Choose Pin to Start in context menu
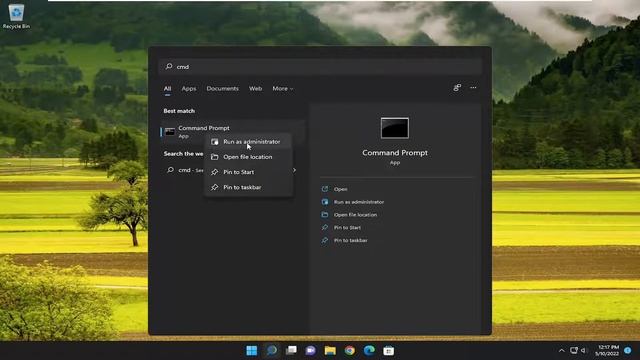 pyautogui.click(x=249, y=172)
